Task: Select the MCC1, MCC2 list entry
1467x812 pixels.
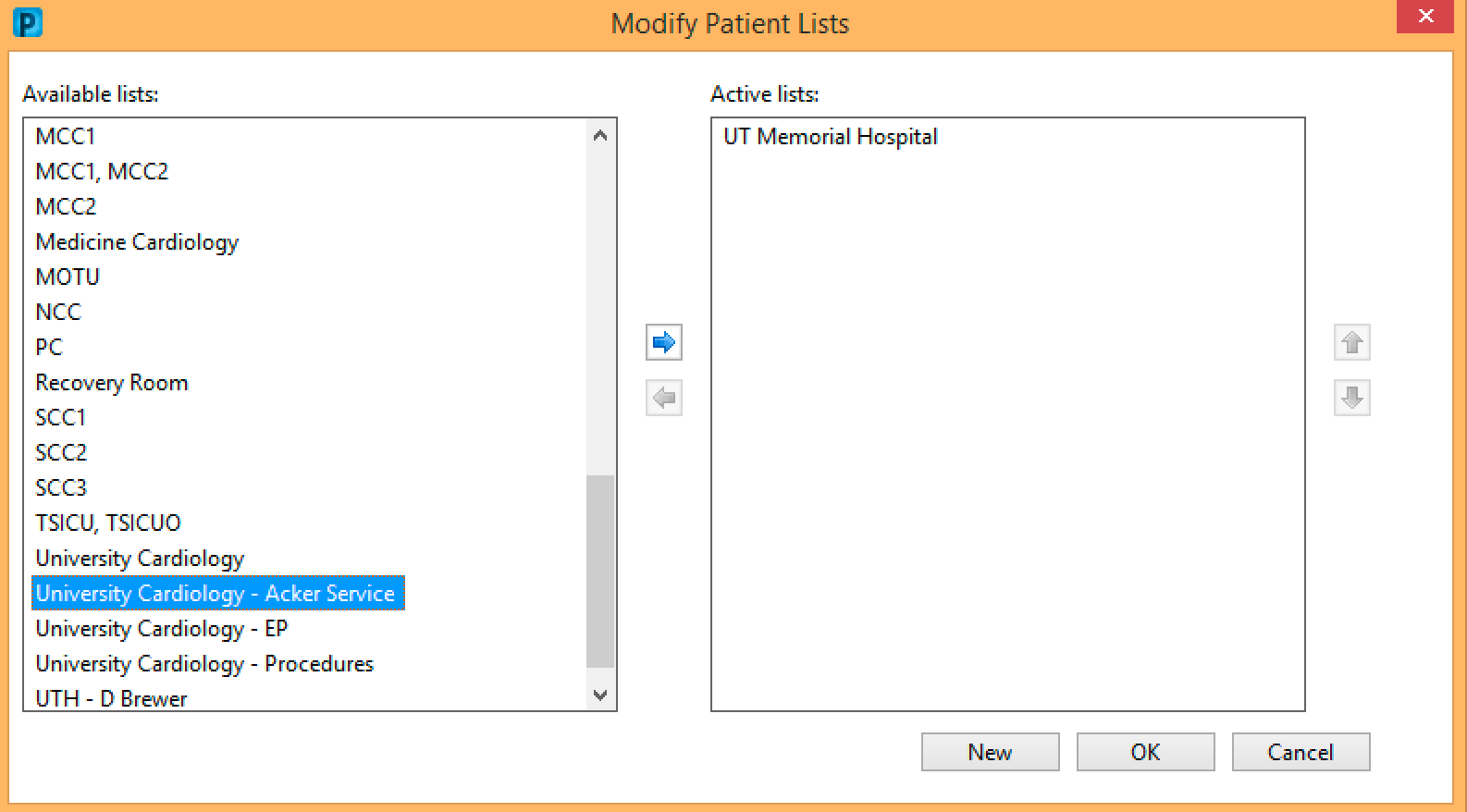Action: coord(102,172)
